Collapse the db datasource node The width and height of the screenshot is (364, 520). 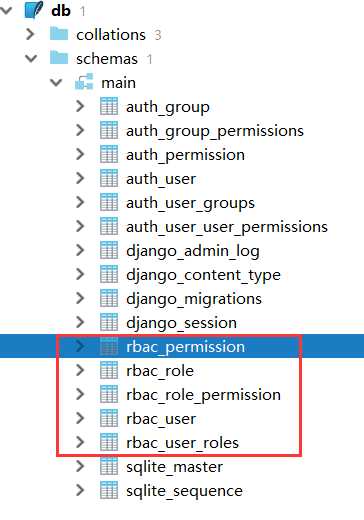[6, 10]
